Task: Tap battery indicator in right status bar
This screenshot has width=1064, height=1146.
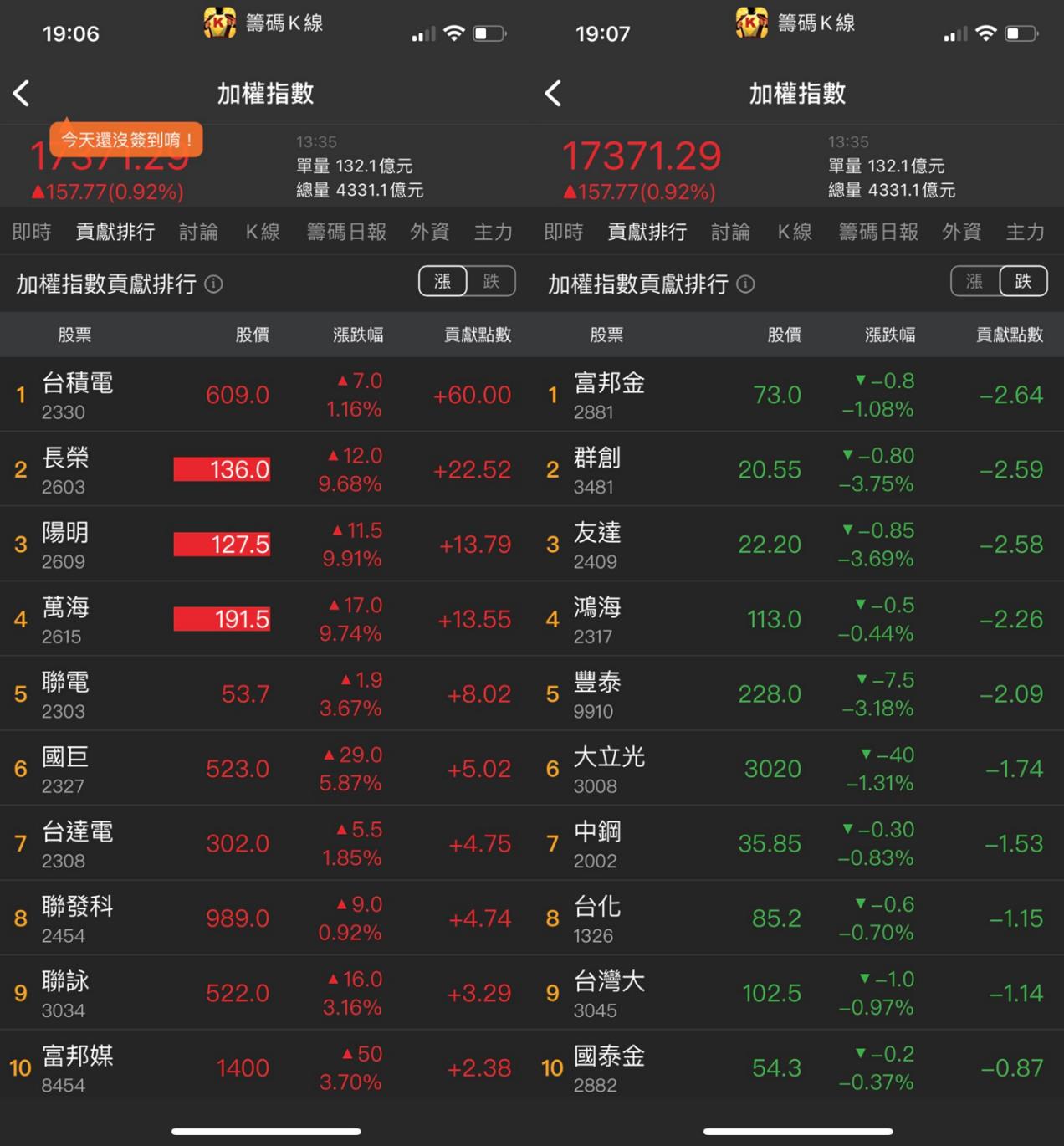Action: pos(1022,33)
